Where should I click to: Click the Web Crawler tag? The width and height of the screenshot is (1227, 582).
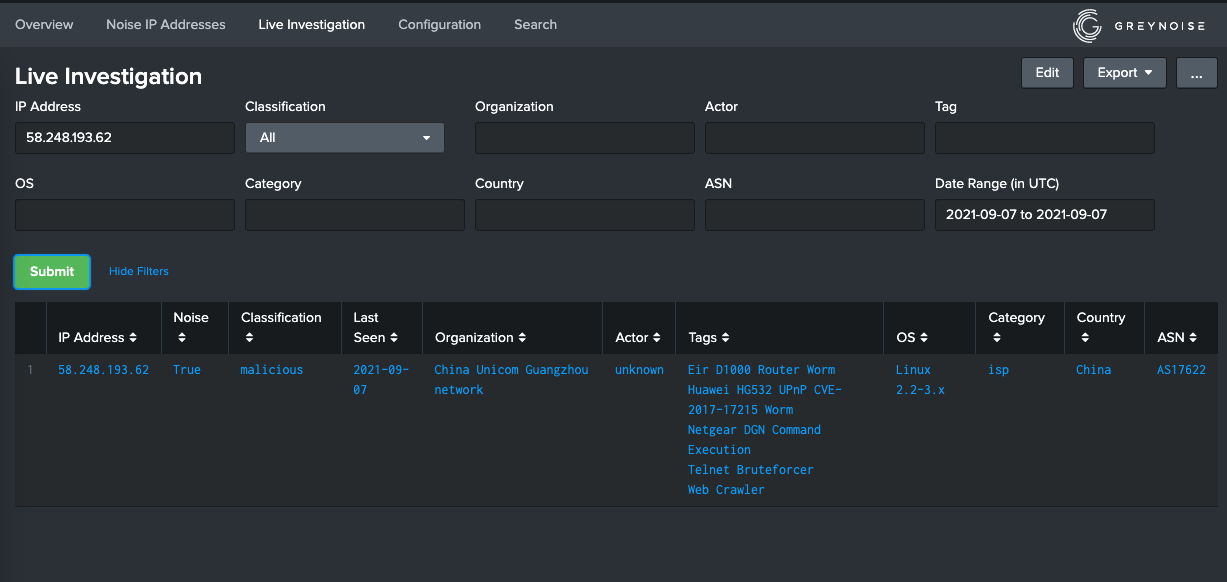click(726, 490)
